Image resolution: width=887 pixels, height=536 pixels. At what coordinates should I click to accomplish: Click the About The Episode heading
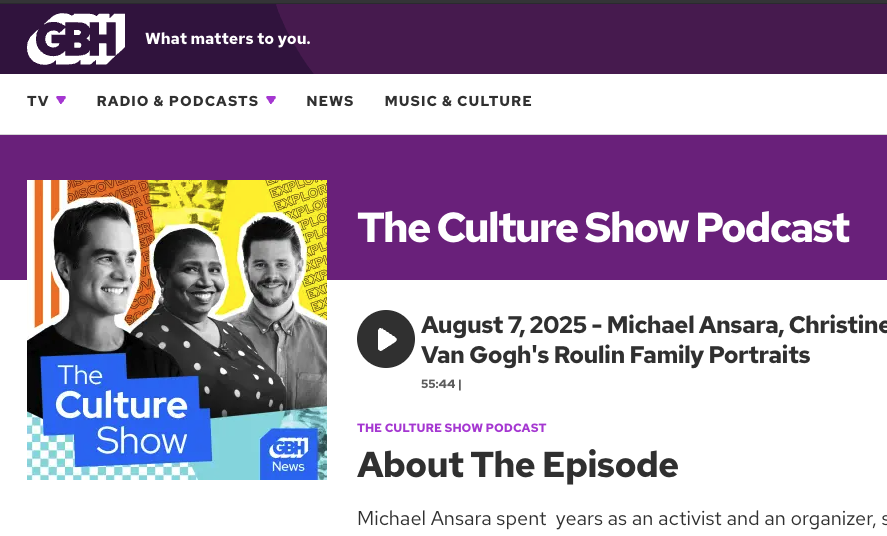pyautogui.click(x=518, y=465)
